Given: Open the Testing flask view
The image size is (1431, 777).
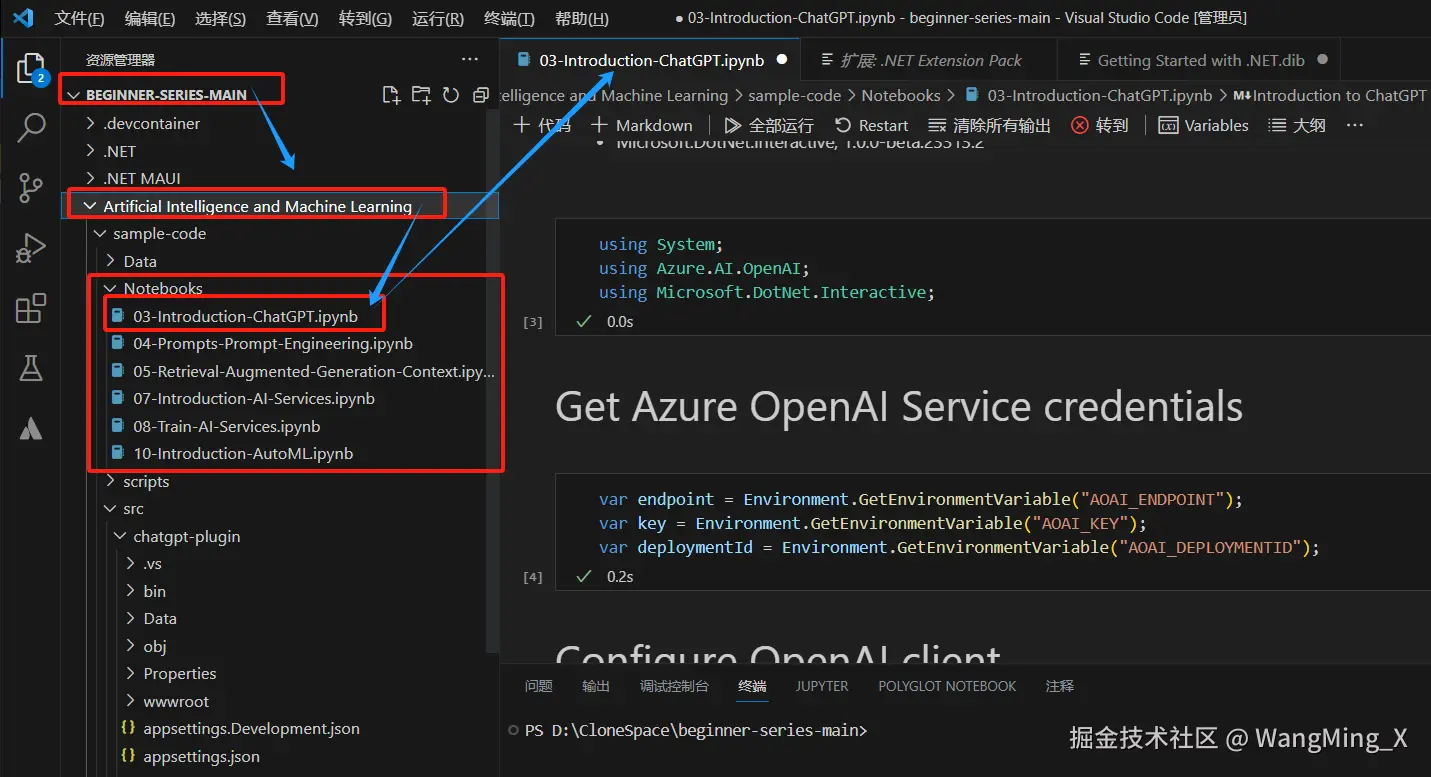Looking at the screenshot, I should coord(31,368).
